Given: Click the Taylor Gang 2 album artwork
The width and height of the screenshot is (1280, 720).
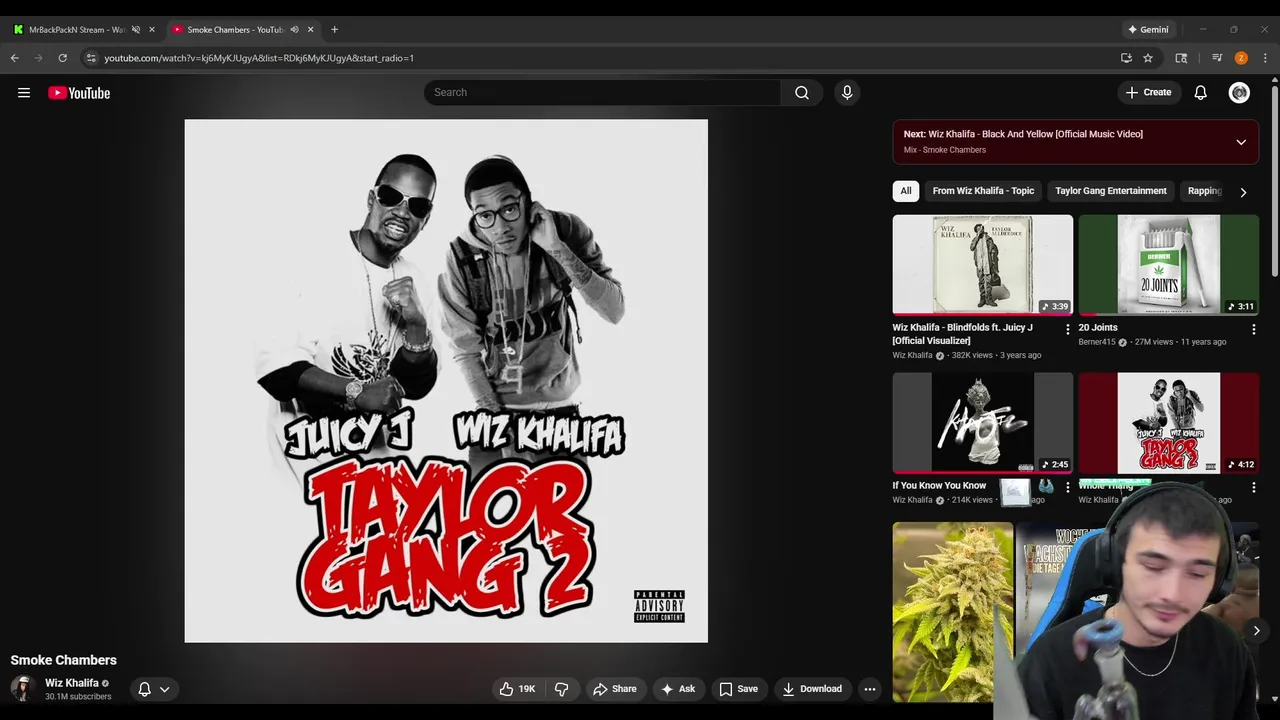Looking at the screenshot, I should tap(446, 381).
